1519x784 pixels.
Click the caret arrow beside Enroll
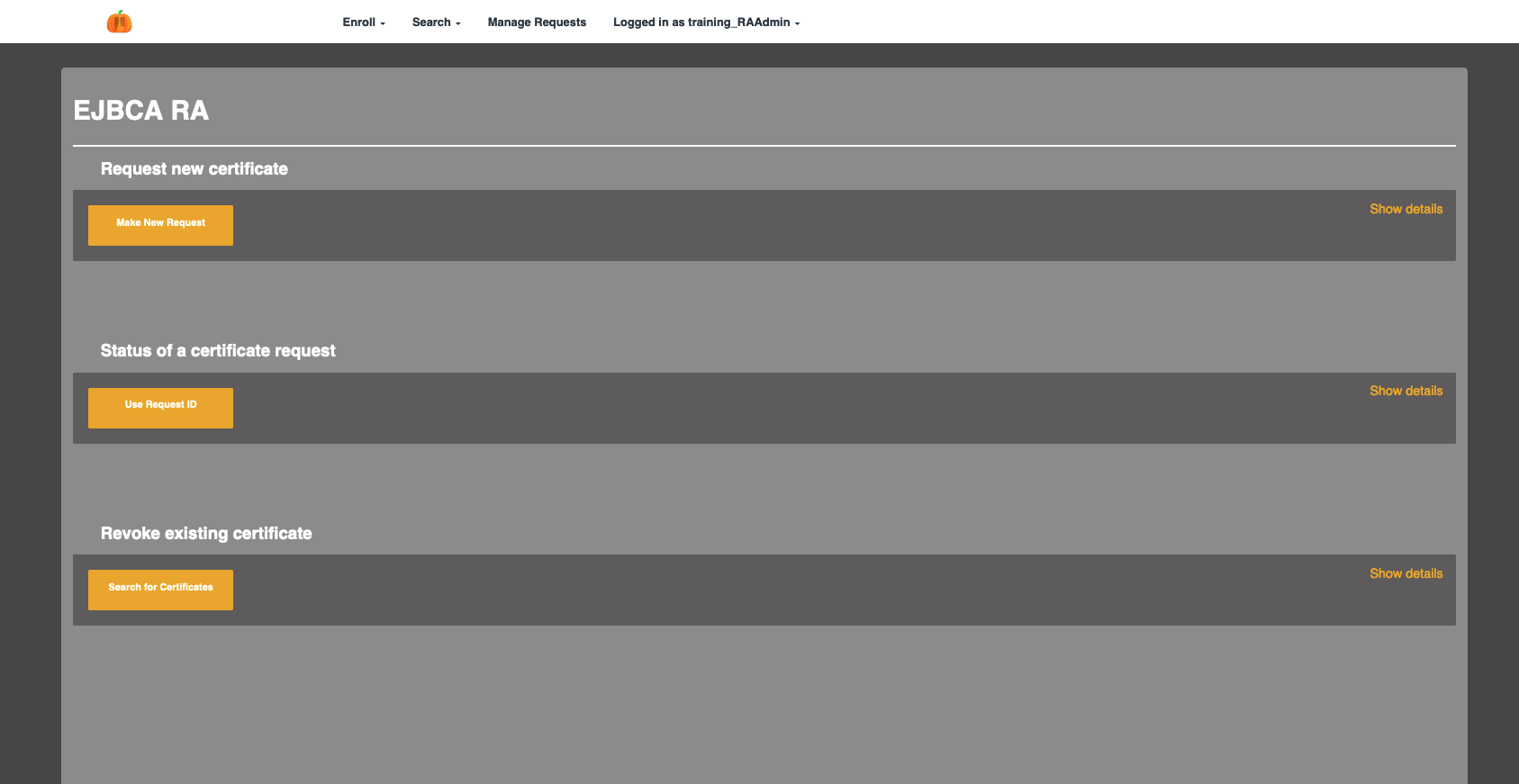pos(383,23)
